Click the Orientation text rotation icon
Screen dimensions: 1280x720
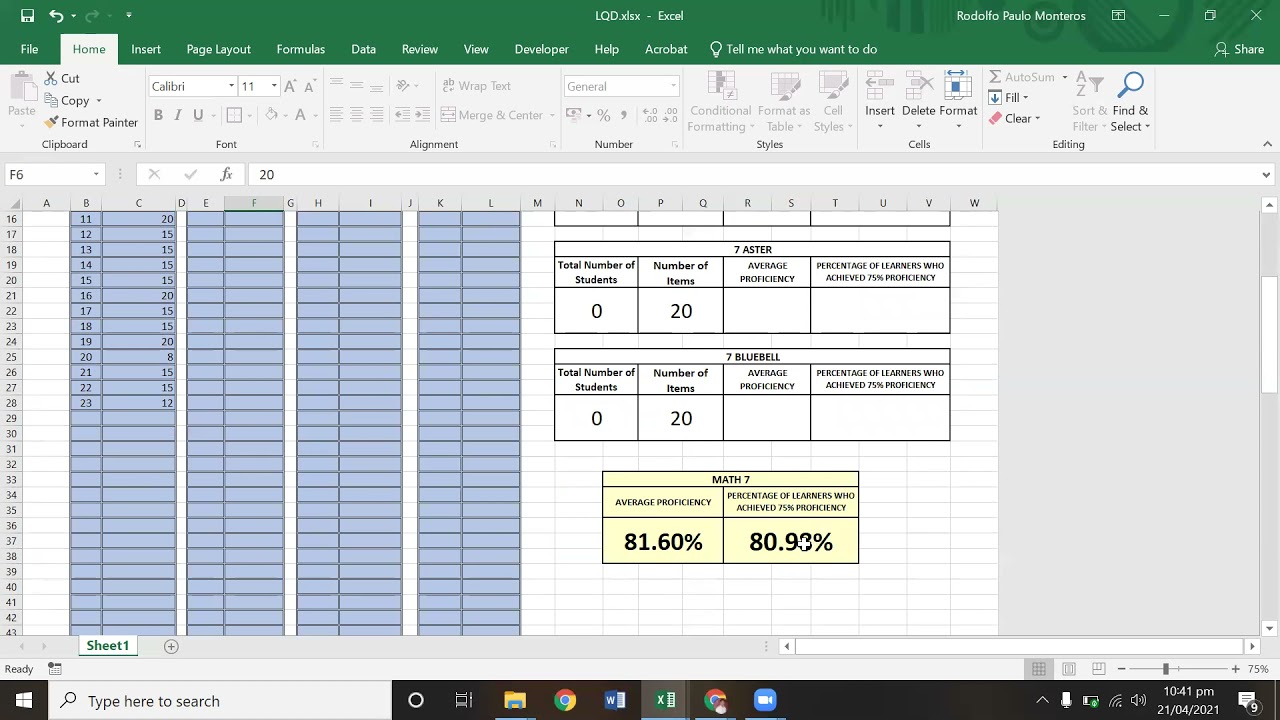click(403, 86)
